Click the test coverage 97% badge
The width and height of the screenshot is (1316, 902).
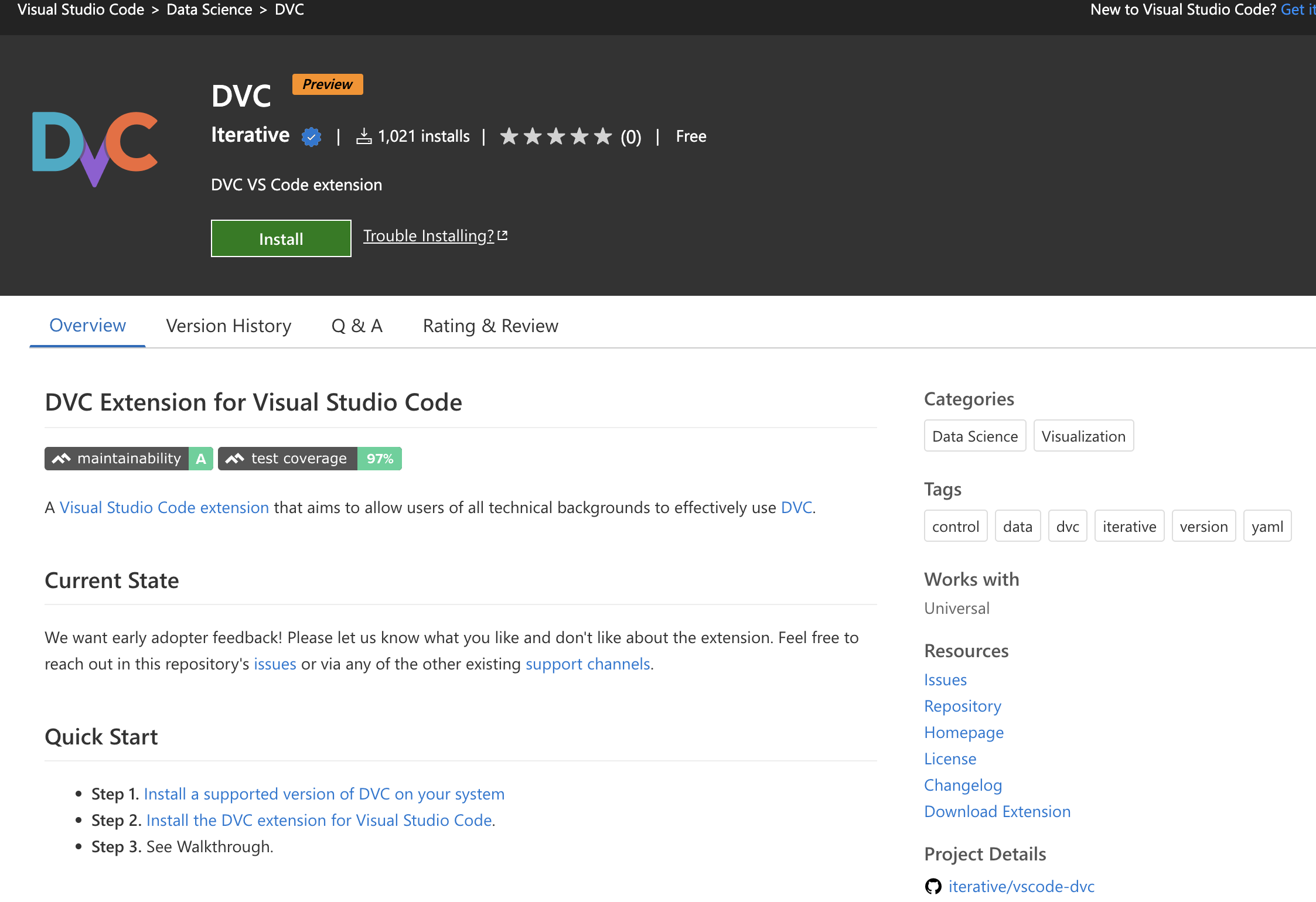tap(309, 459)
